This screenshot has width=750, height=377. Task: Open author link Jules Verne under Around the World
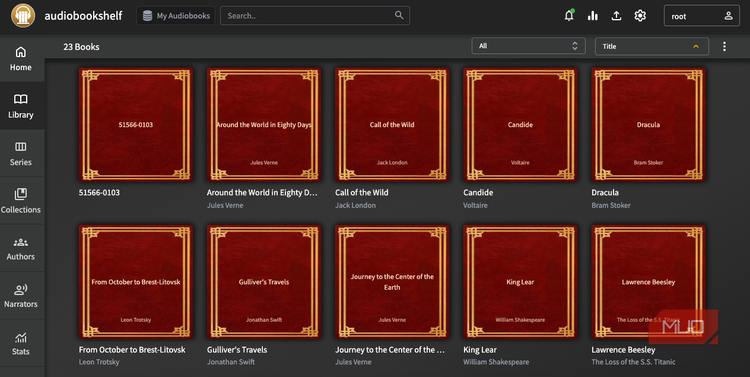[x=225, y=205]
